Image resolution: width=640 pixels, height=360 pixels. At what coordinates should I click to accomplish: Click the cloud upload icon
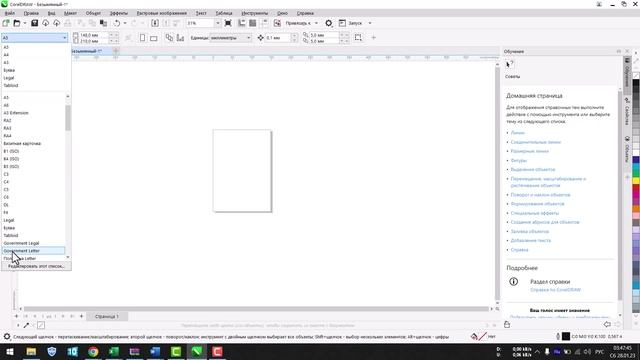coord(57,23)
